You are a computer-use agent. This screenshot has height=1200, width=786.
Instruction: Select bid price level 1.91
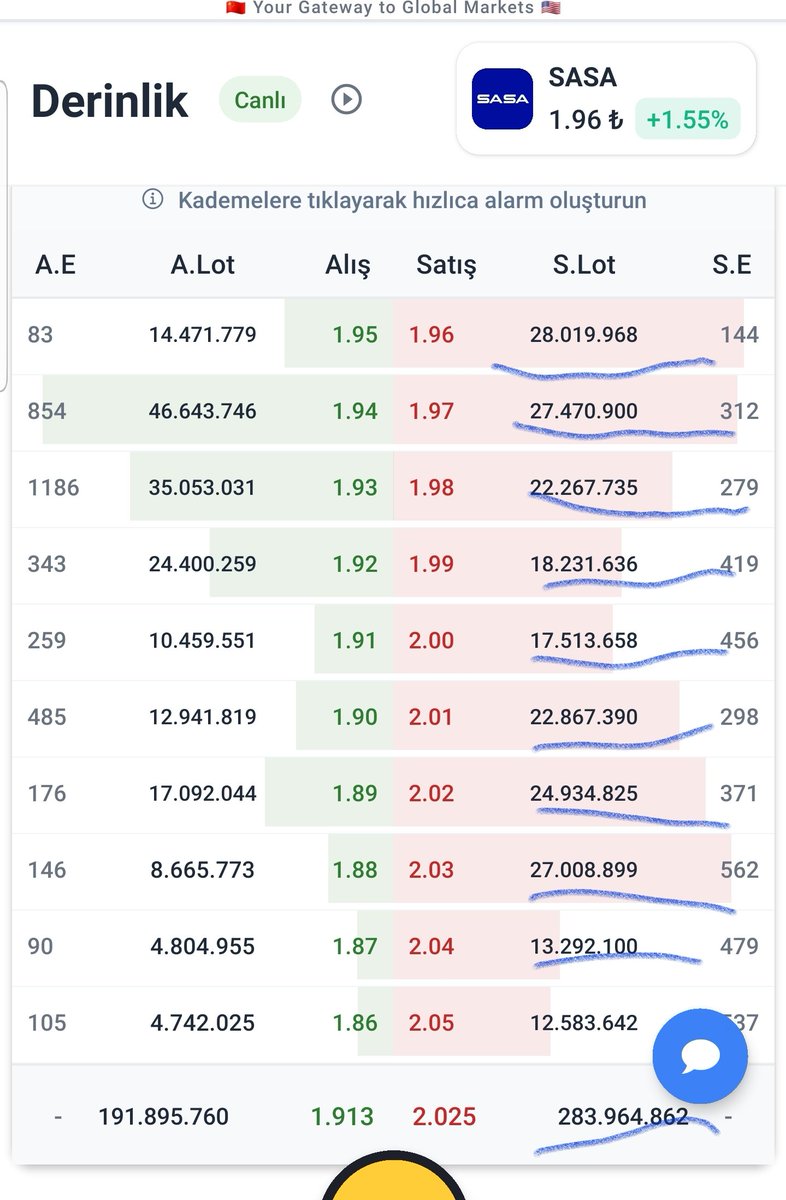click(355, 641)
